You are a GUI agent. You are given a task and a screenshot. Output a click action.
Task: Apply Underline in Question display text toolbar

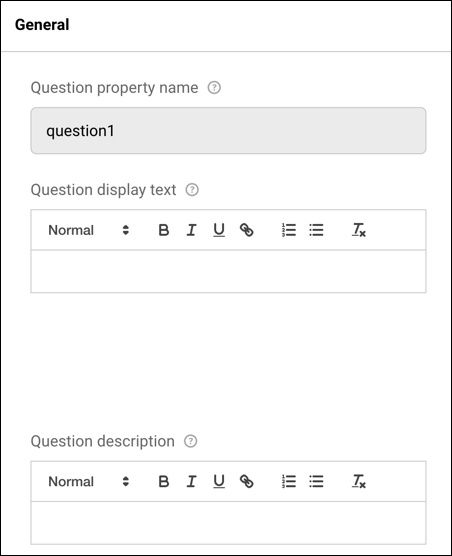[x=219, y=230]
